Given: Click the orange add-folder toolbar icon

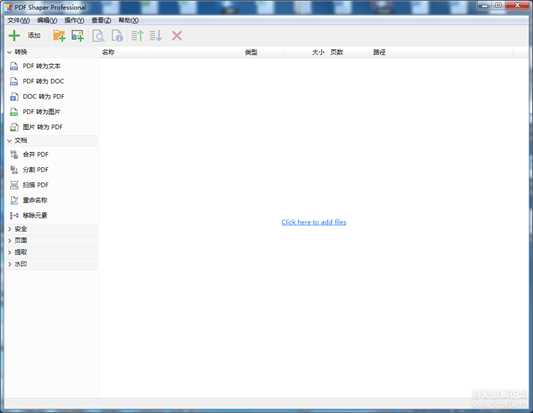Looking at the screenshot, I should point(59,35).
